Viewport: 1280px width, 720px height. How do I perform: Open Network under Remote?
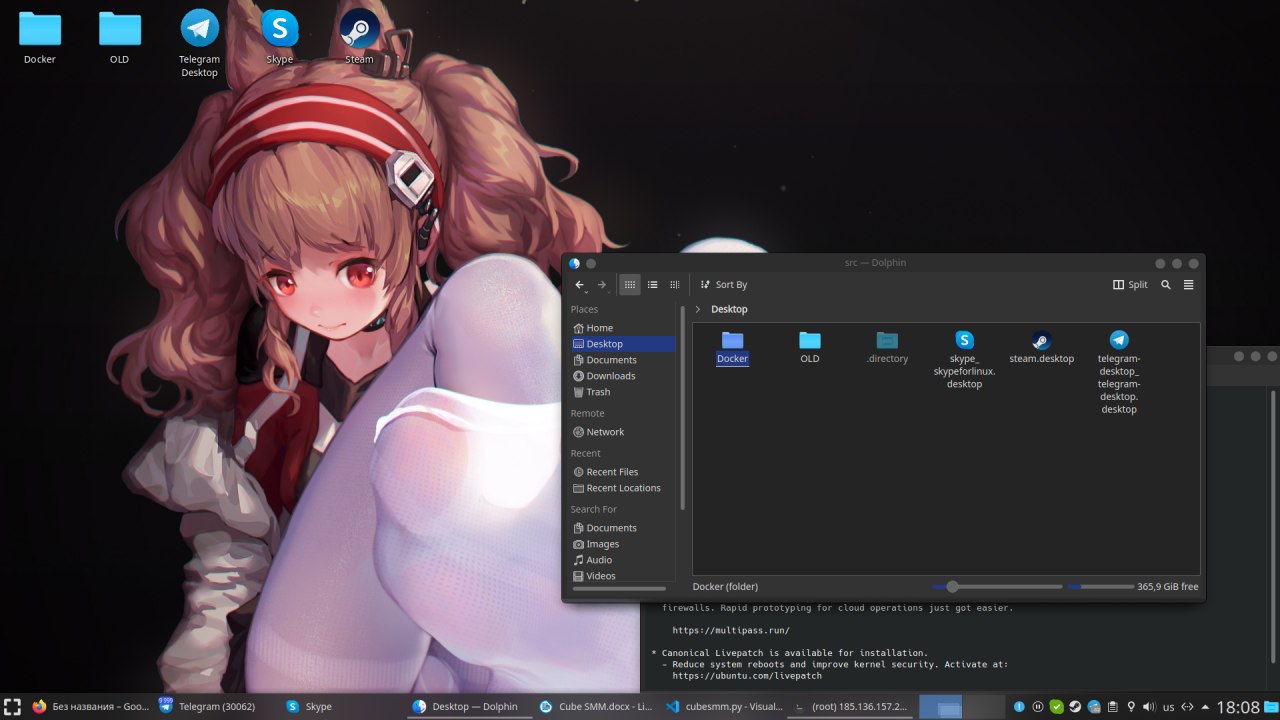click(x=622, y=432)
